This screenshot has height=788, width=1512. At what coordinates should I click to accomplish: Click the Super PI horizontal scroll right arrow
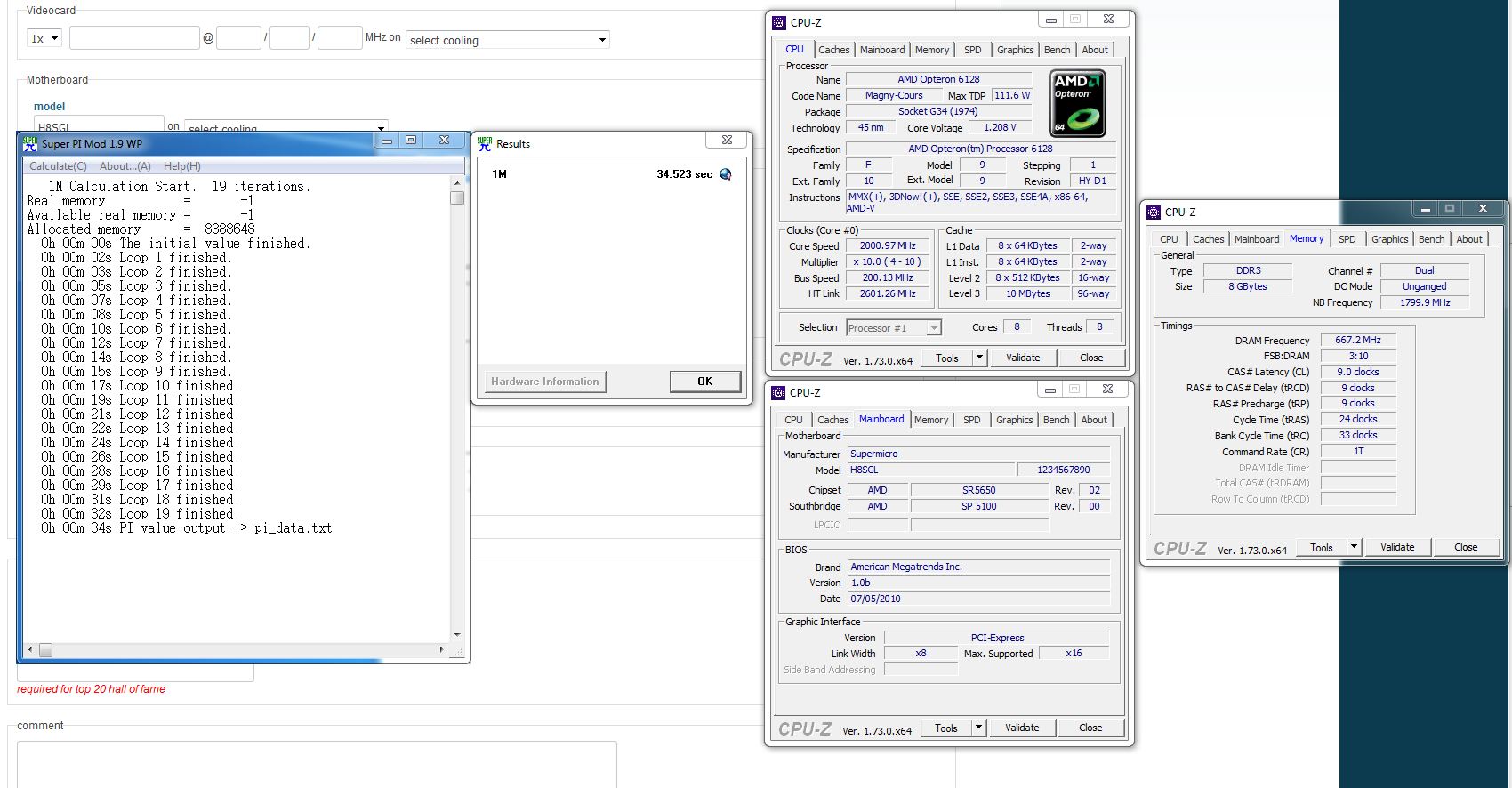tap(442, 650)
